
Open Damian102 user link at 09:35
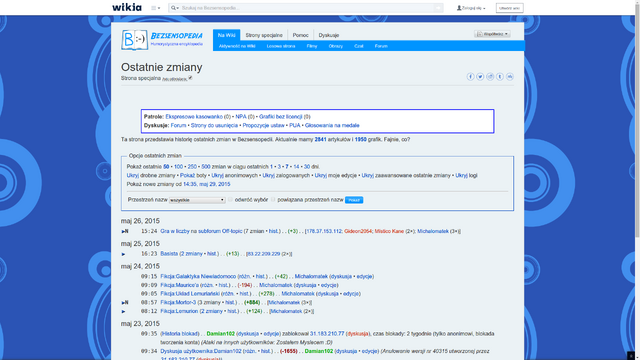220,333
